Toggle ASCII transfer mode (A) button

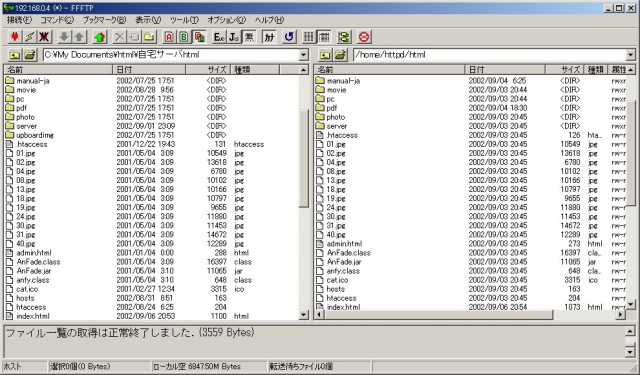[x=169, y=37]
